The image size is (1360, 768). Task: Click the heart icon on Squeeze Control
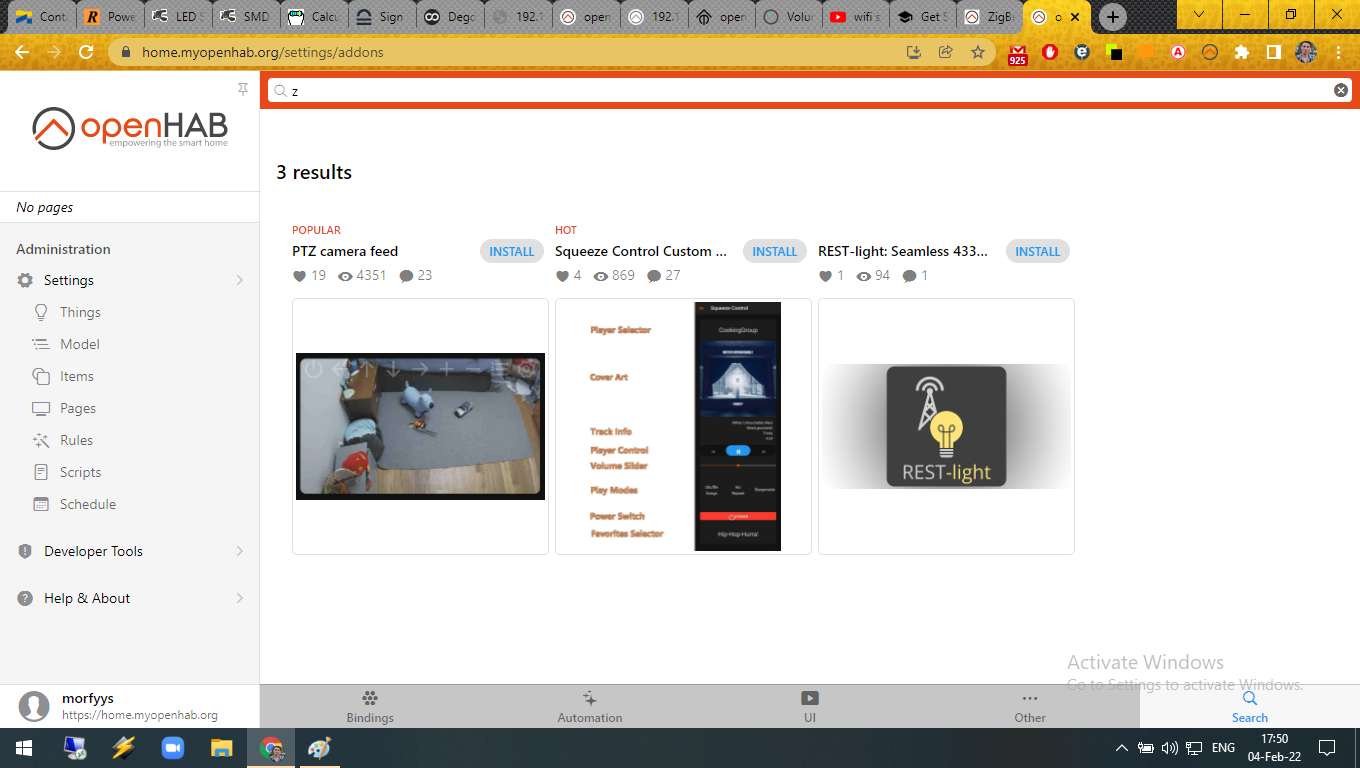point(562,276)
